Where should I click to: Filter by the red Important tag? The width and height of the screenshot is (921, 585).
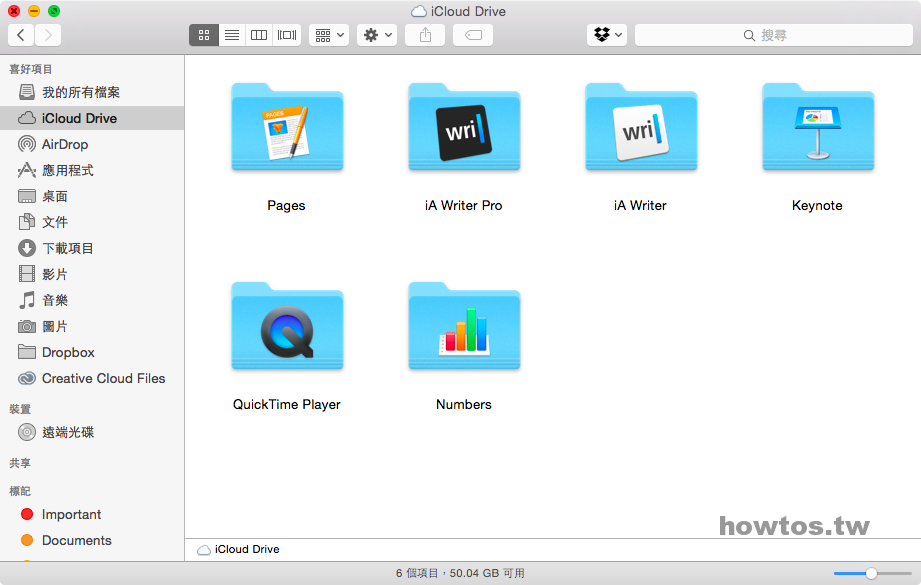point(92,515)
